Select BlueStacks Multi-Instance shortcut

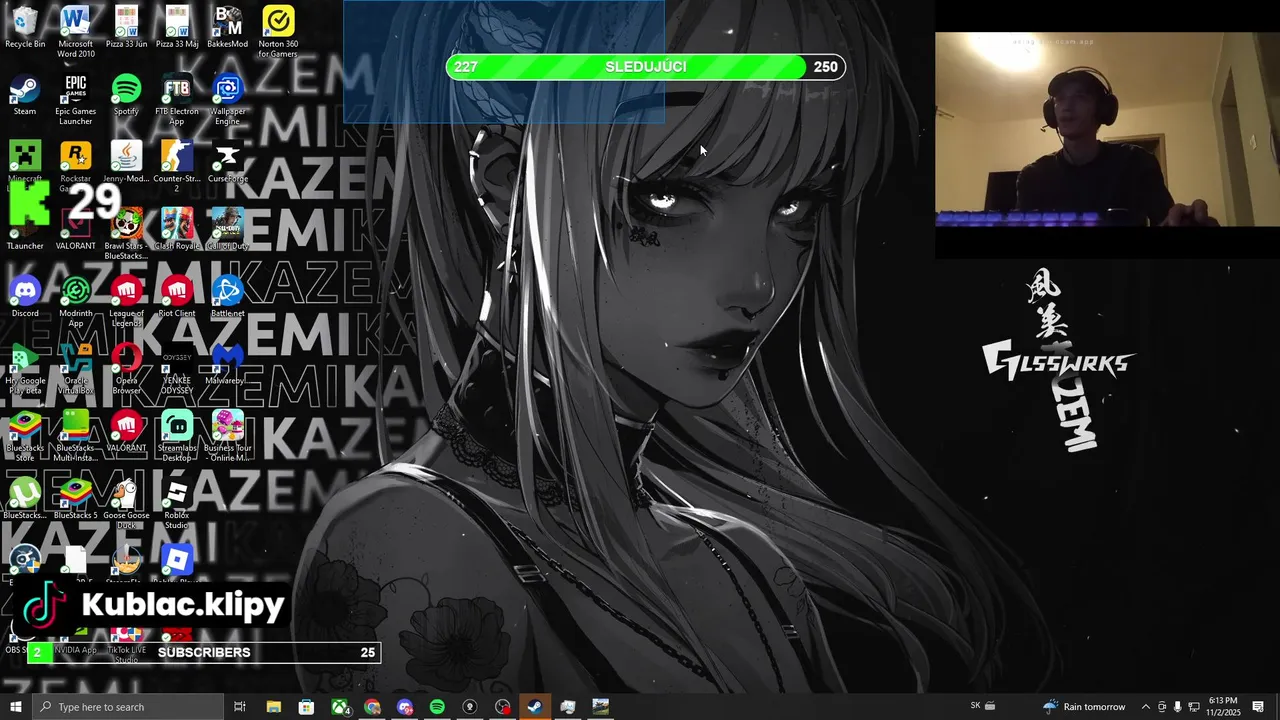pos(76,435)
